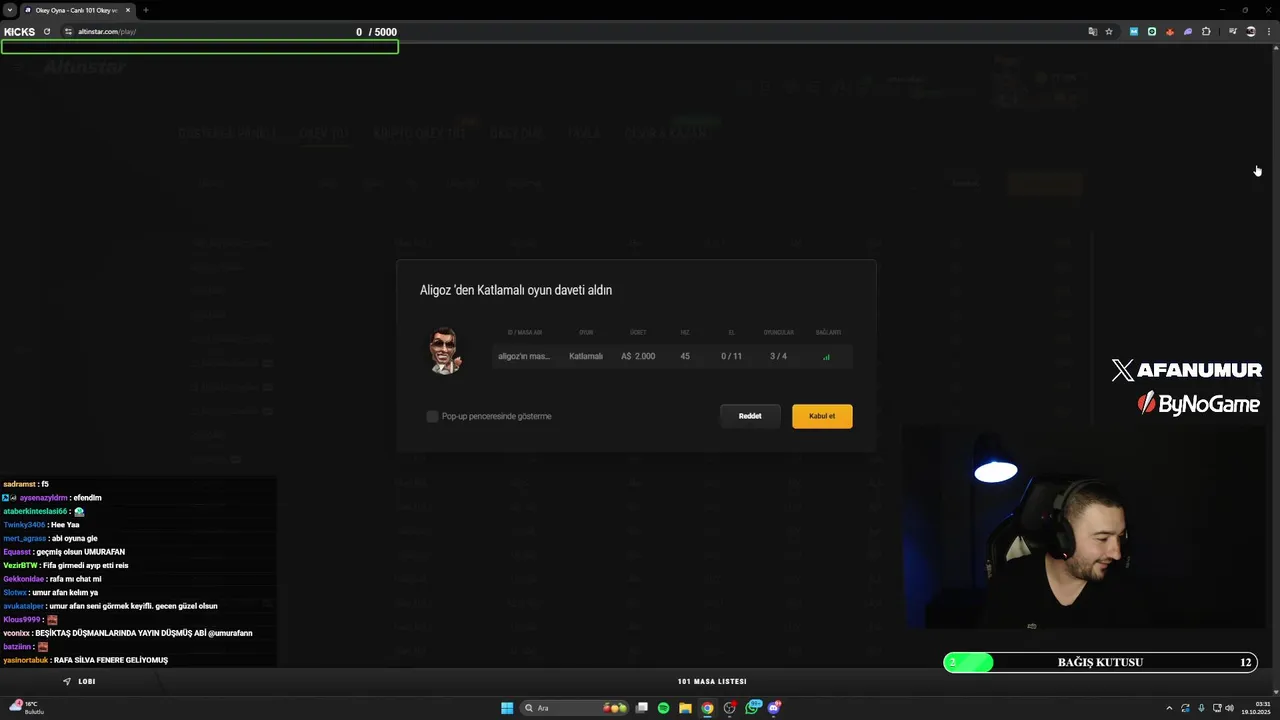The image size is (1280, 720).
Task: Open Task View on the taskbar
Action: tap(642, 708)
